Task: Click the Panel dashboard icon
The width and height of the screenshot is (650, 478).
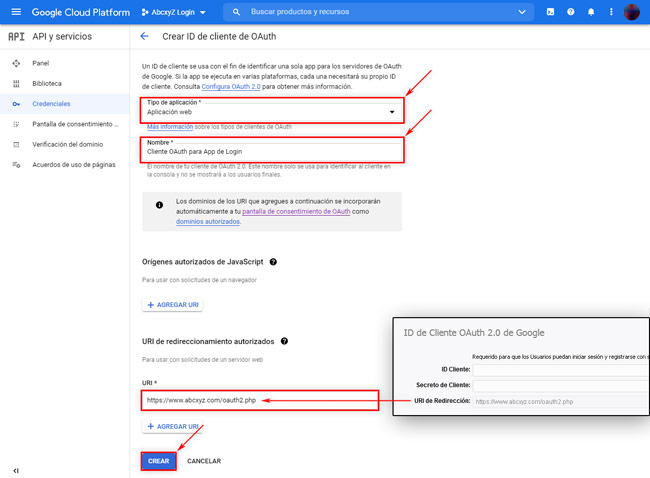Action: pos(16,63)
